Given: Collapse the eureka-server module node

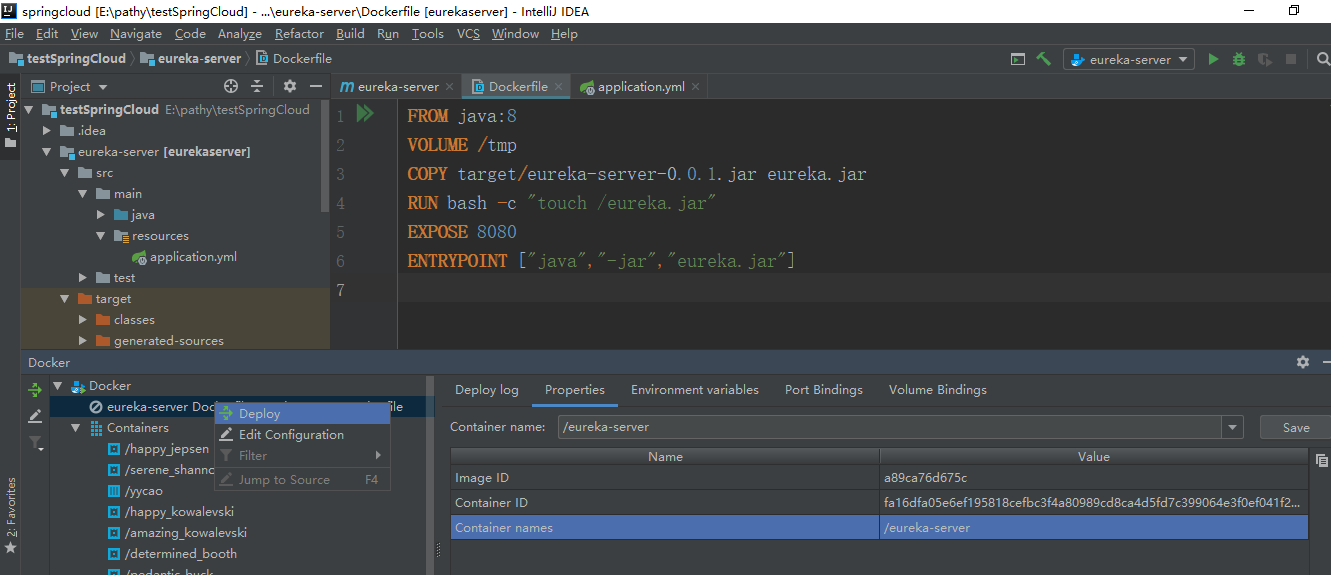Looking at the screenshot, I should click(46, 152).
